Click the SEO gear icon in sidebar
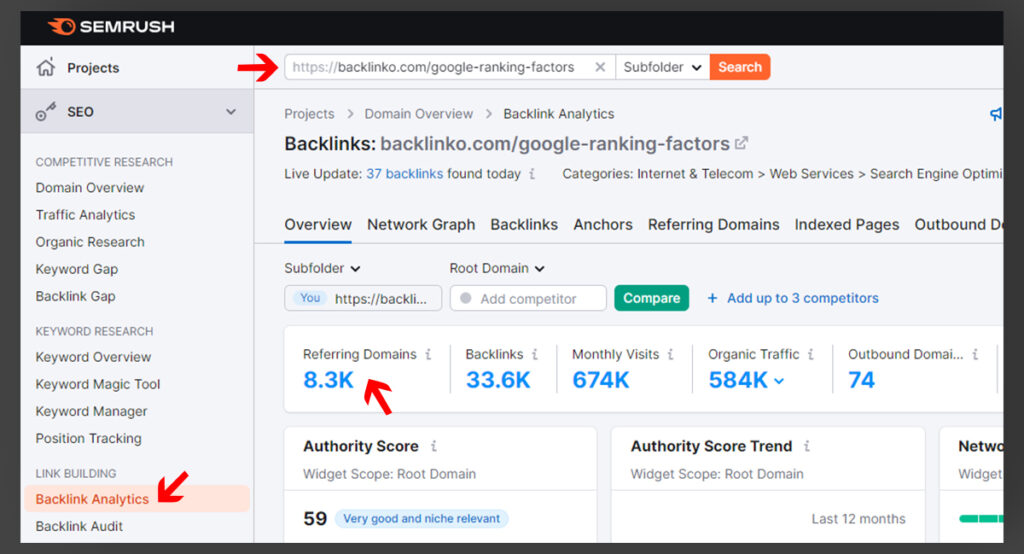Screen dimensions: 1024x554 (x=45, y=112)
